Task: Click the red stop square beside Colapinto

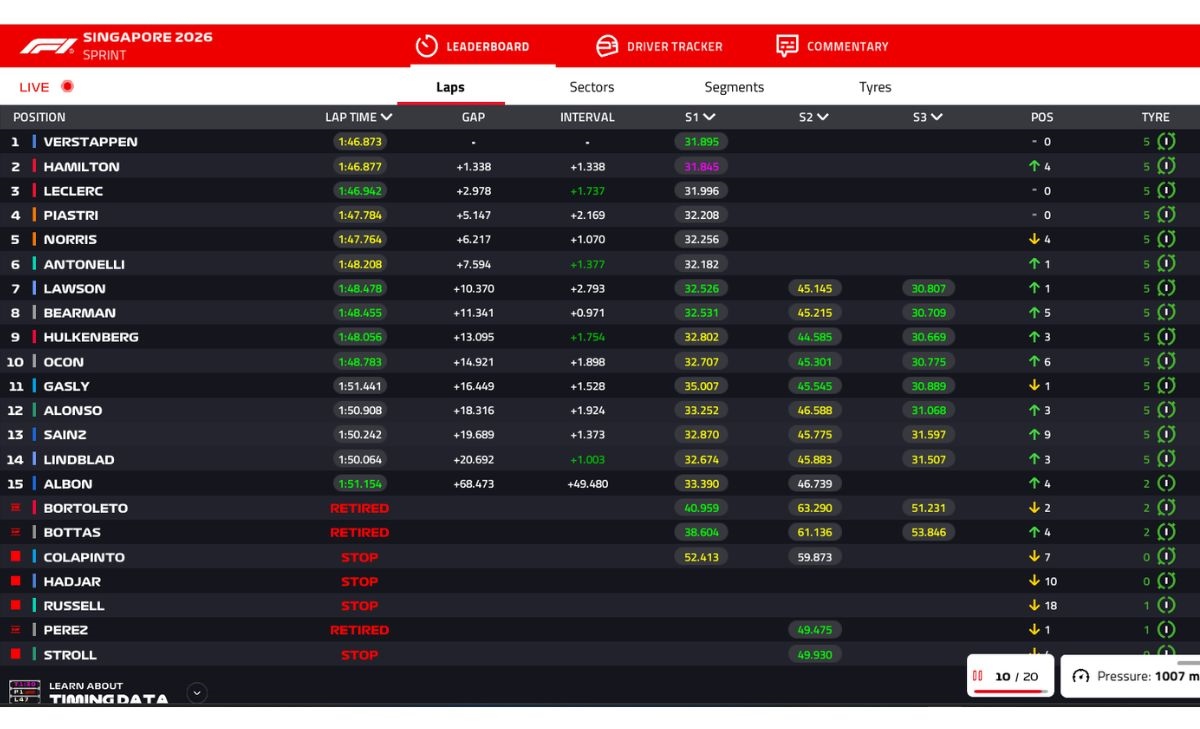Action: (15, 557)
